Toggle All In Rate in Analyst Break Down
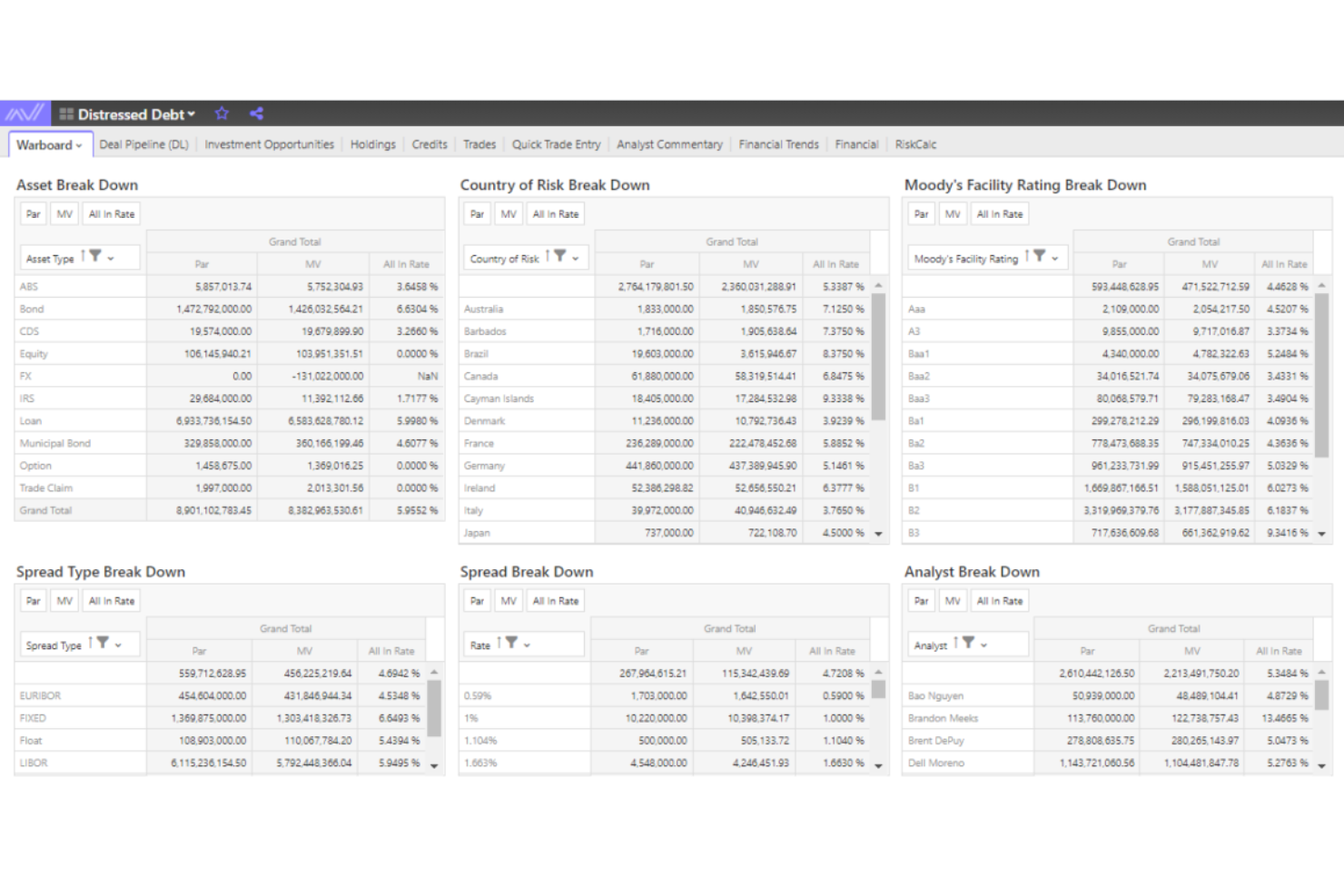Viewport: 1344px width, 896px height. coord(1000,601)
